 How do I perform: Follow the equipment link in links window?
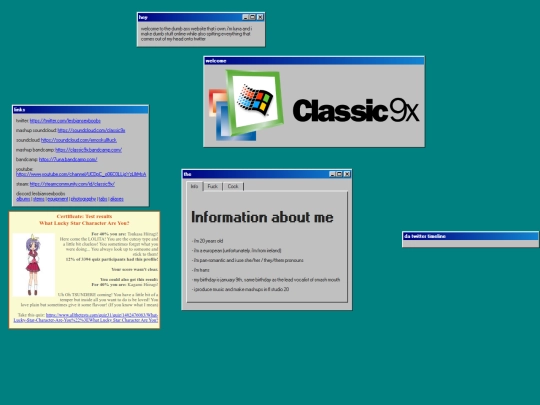coord(58,199)
